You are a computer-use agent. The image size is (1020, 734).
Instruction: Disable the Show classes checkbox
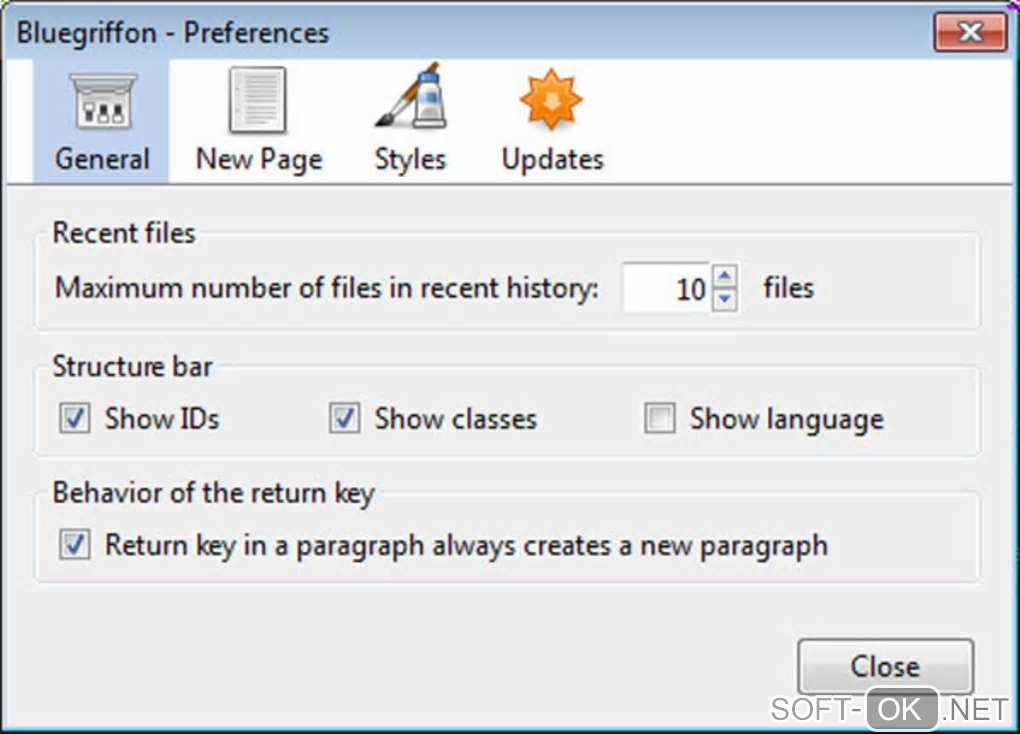click(x=344, y=419)
